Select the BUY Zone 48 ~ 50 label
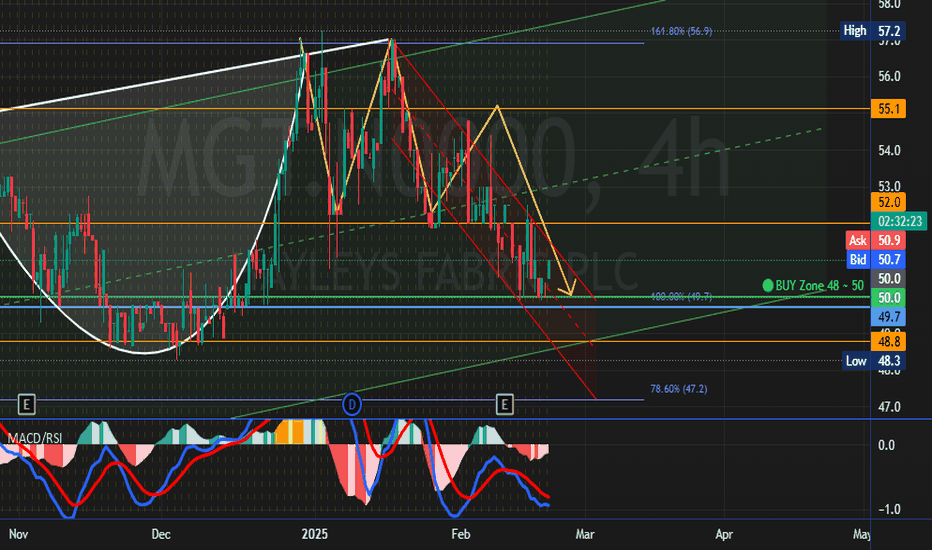Image resolution: width=932 pixels, height=550 pixels. click(813, 285)
